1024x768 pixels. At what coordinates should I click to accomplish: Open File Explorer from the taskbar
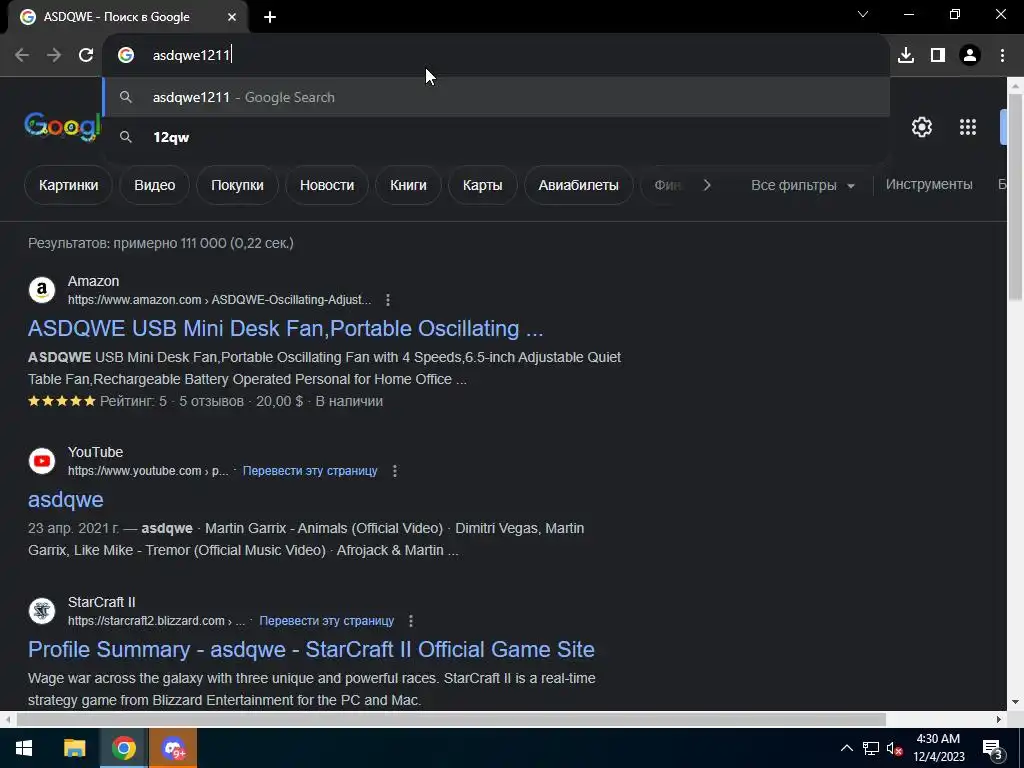coord(74,748)
